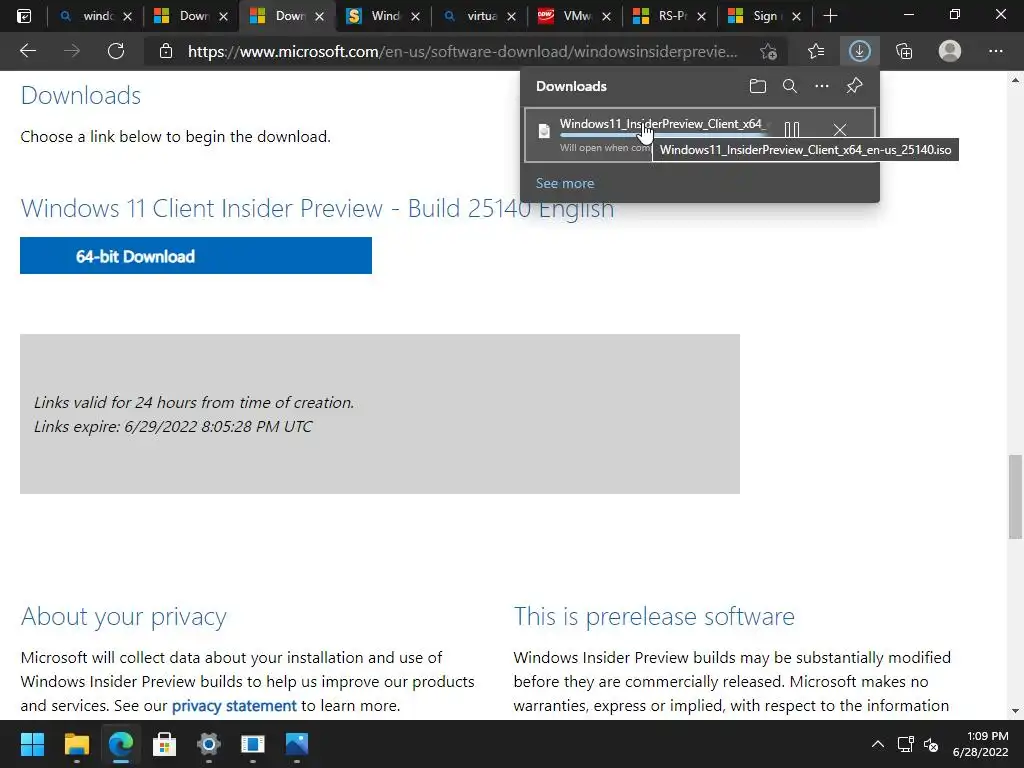The height and width of the screenshot is (768, 1024).
Task: Open network status in system tray
Action: (x=905, y=744)
